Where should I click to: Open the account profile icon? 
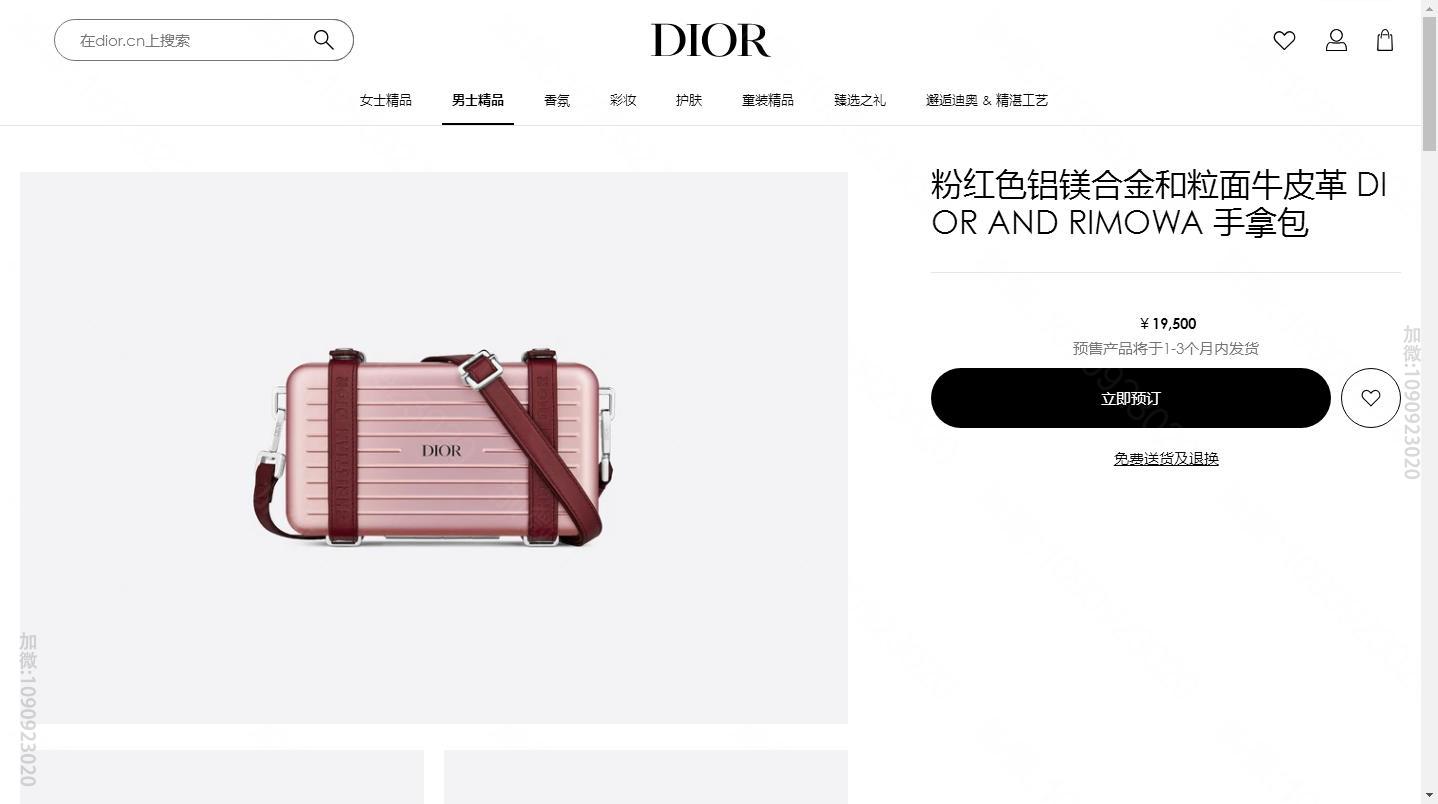1336,40
